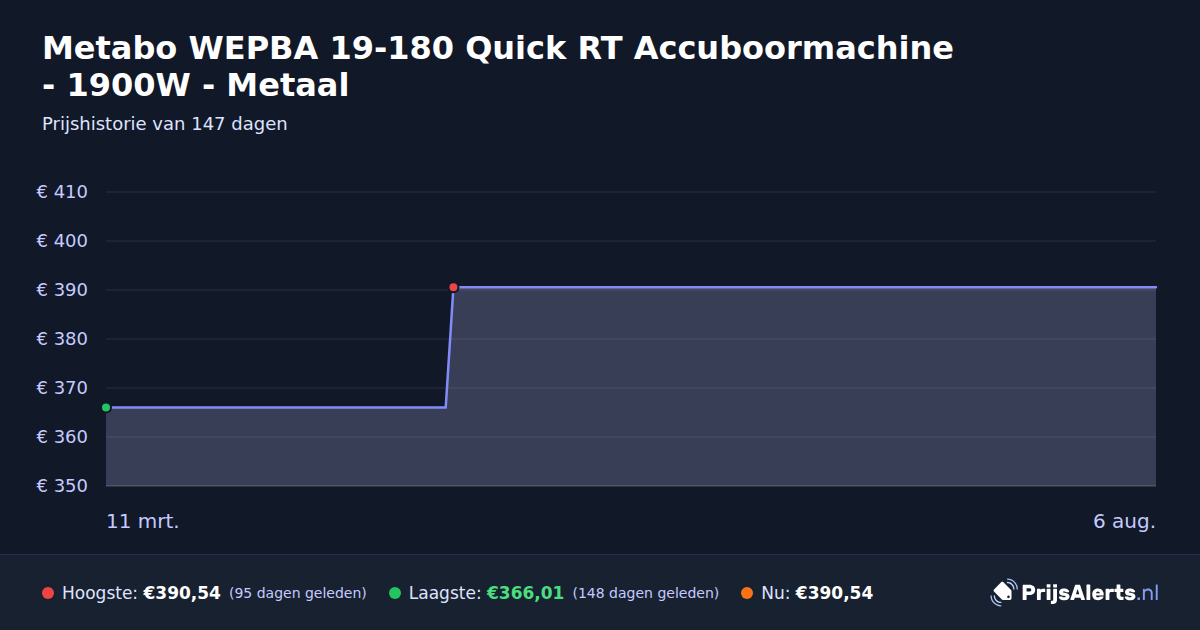The height and width of the screenshot is (630, 1200).
Task: Click the 11 mrt. start date label
Action: pos(143,522)
